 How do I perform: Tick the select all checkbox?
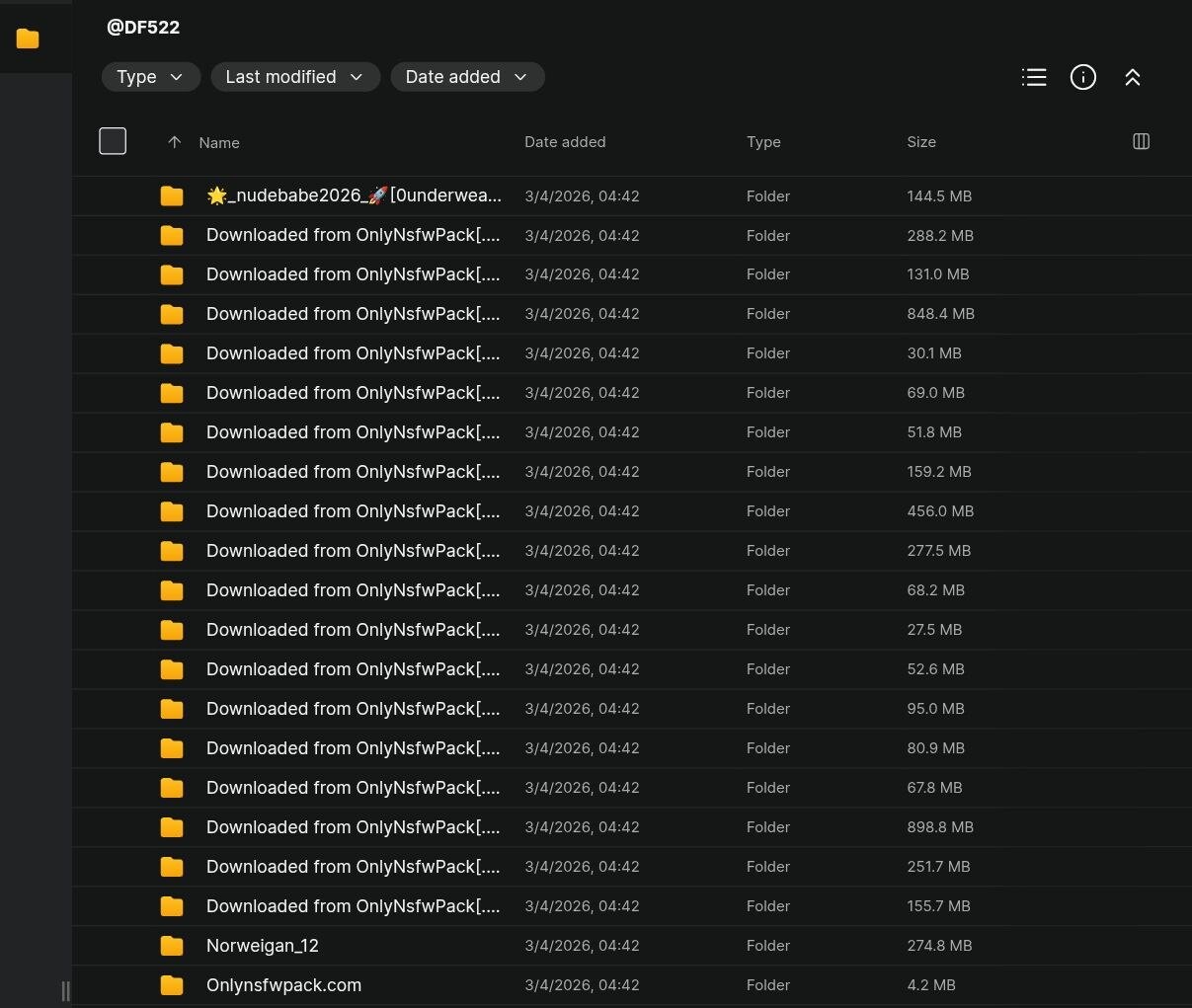coord(113,141)
